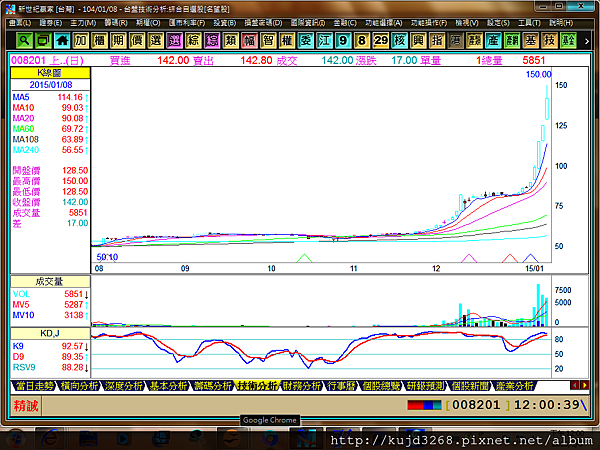Open the 設定(S) menu
600x450 pixels.
(498, 23)
